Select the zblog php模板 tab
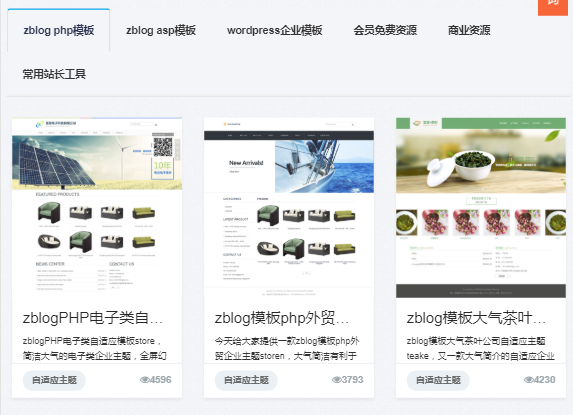Screen dimensions: 573x415 click(58, 30)
